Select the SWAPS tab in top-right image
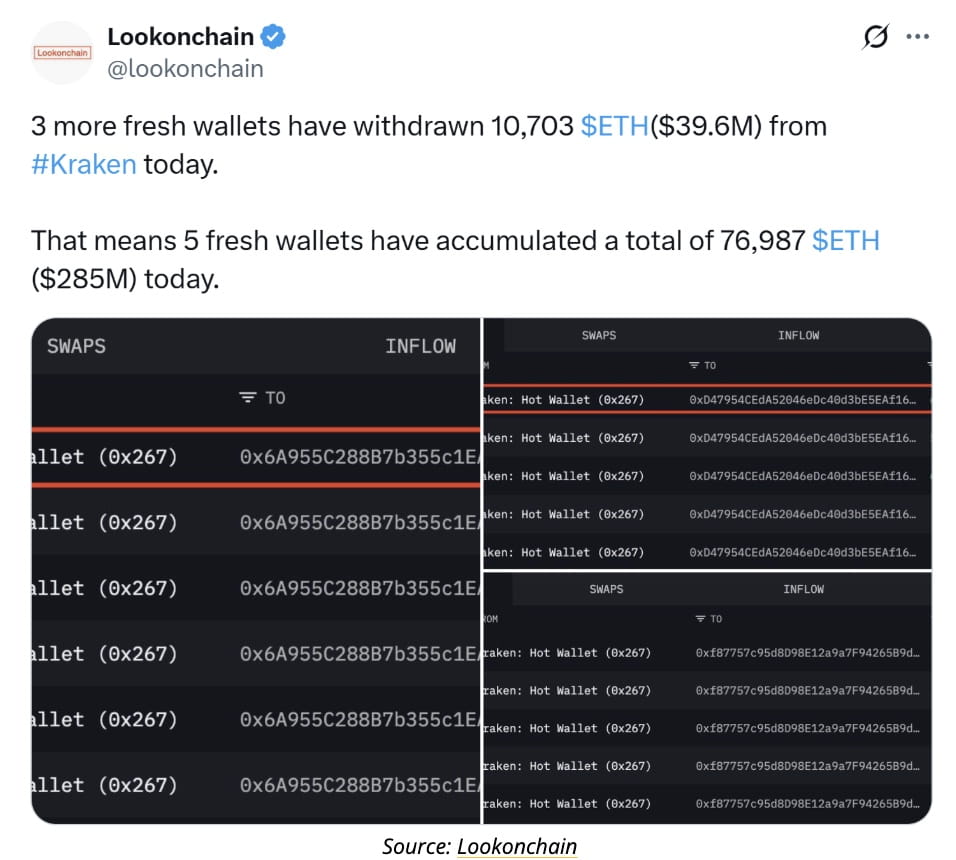Viewport: 956px width, 860px height. 599,335
